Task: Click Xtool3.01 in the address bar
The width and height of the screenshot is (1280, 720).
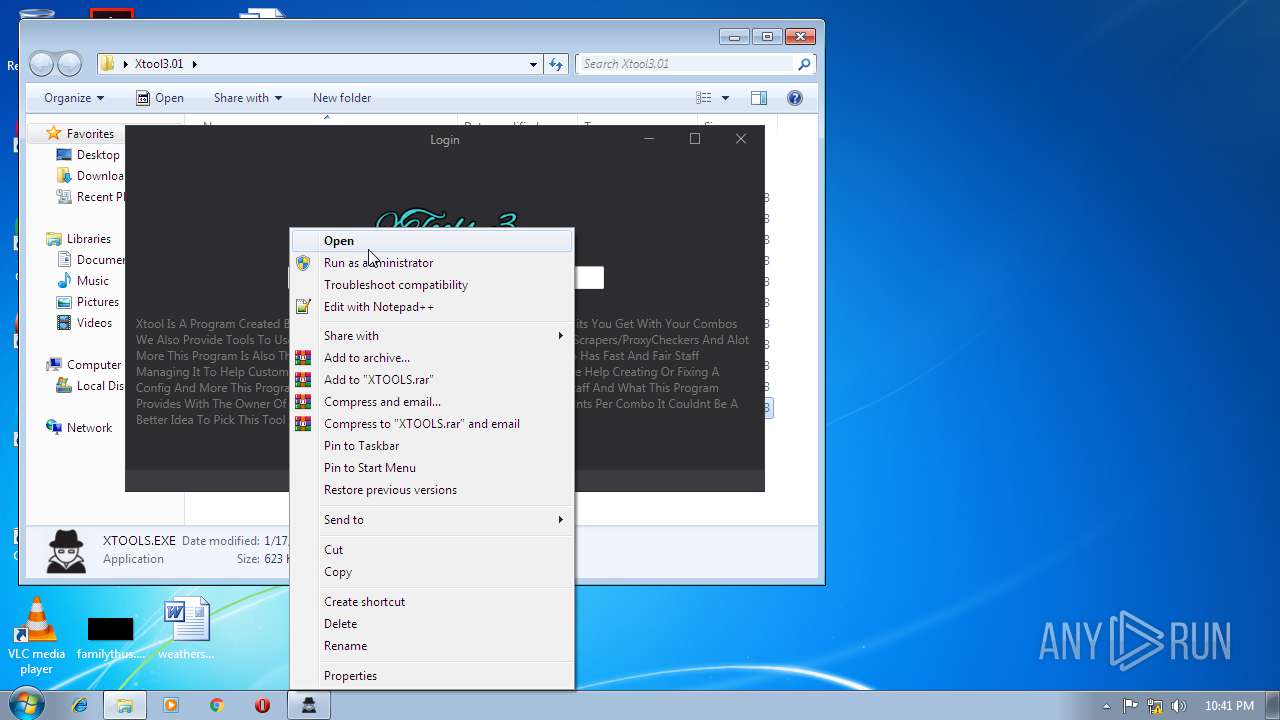Action: pyautogui.click(x=159, y=64)
